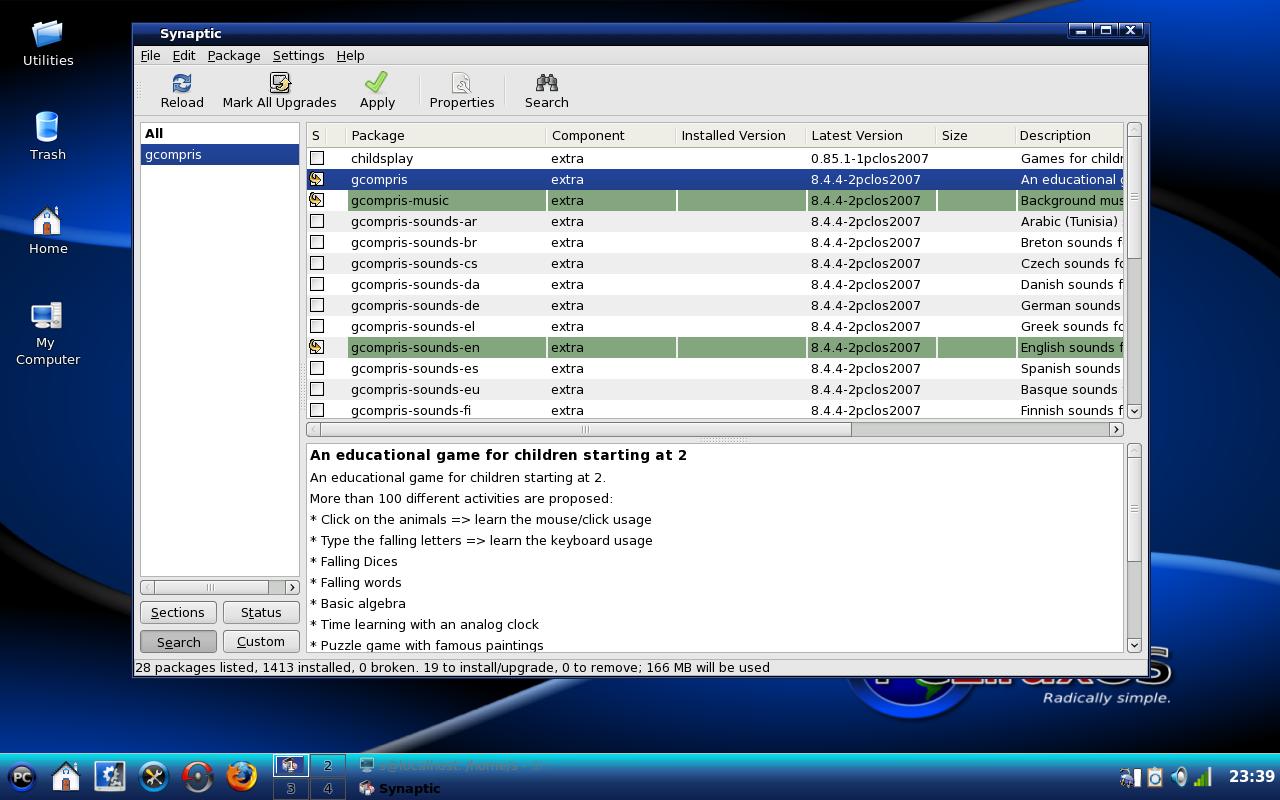Switch to virtual desktop 4
The width and height of the screenshot is (1280, 800).
tap(327, 788)
